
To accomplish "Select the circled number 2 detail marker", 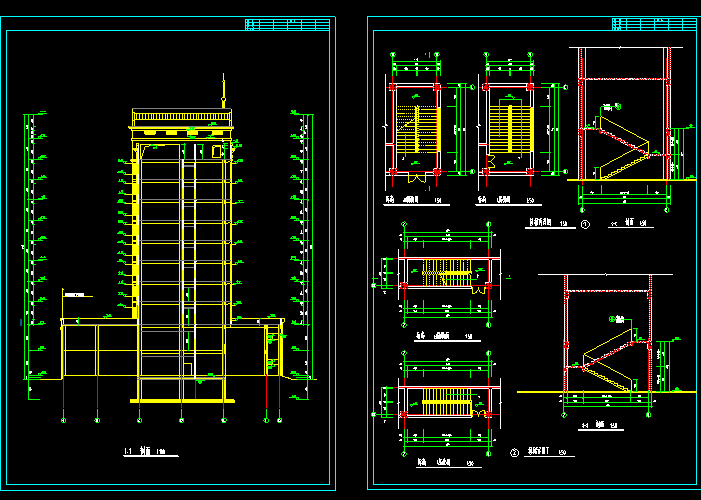I will click(514, 453).
